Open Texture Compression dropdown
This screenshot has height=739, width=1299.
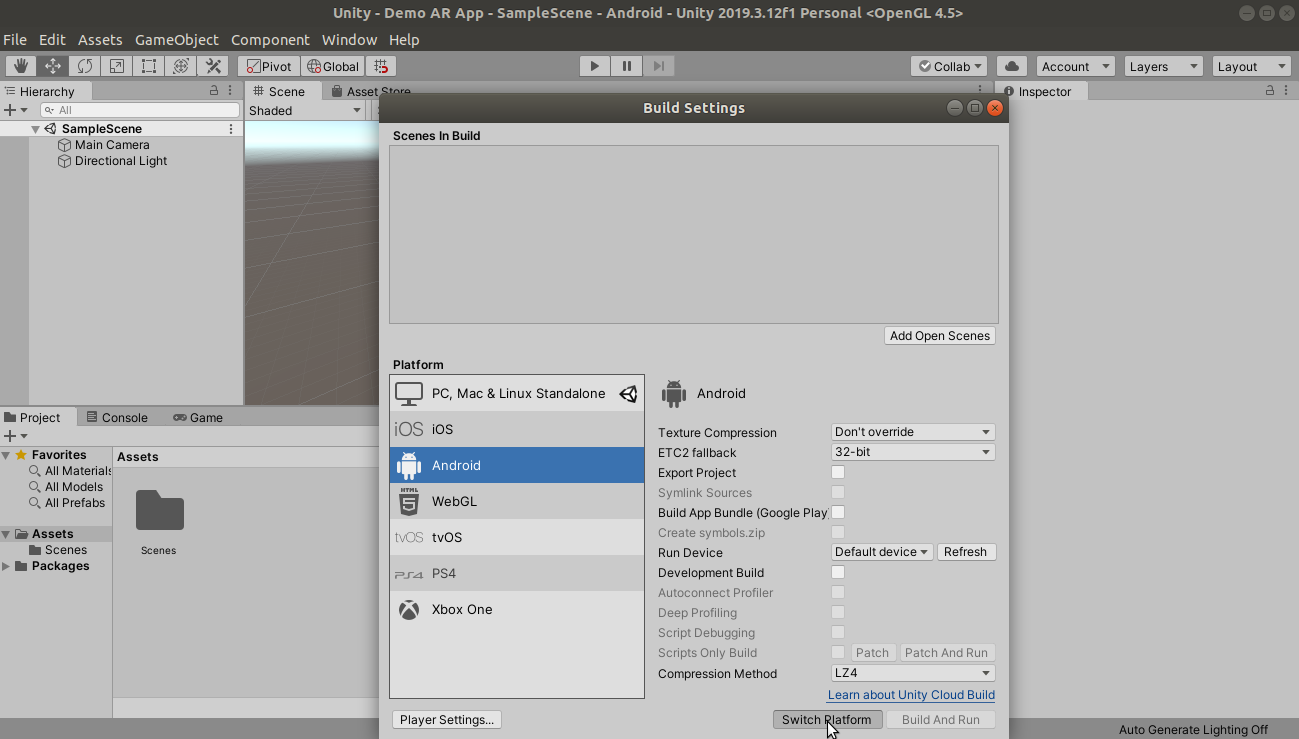[913, 432]
